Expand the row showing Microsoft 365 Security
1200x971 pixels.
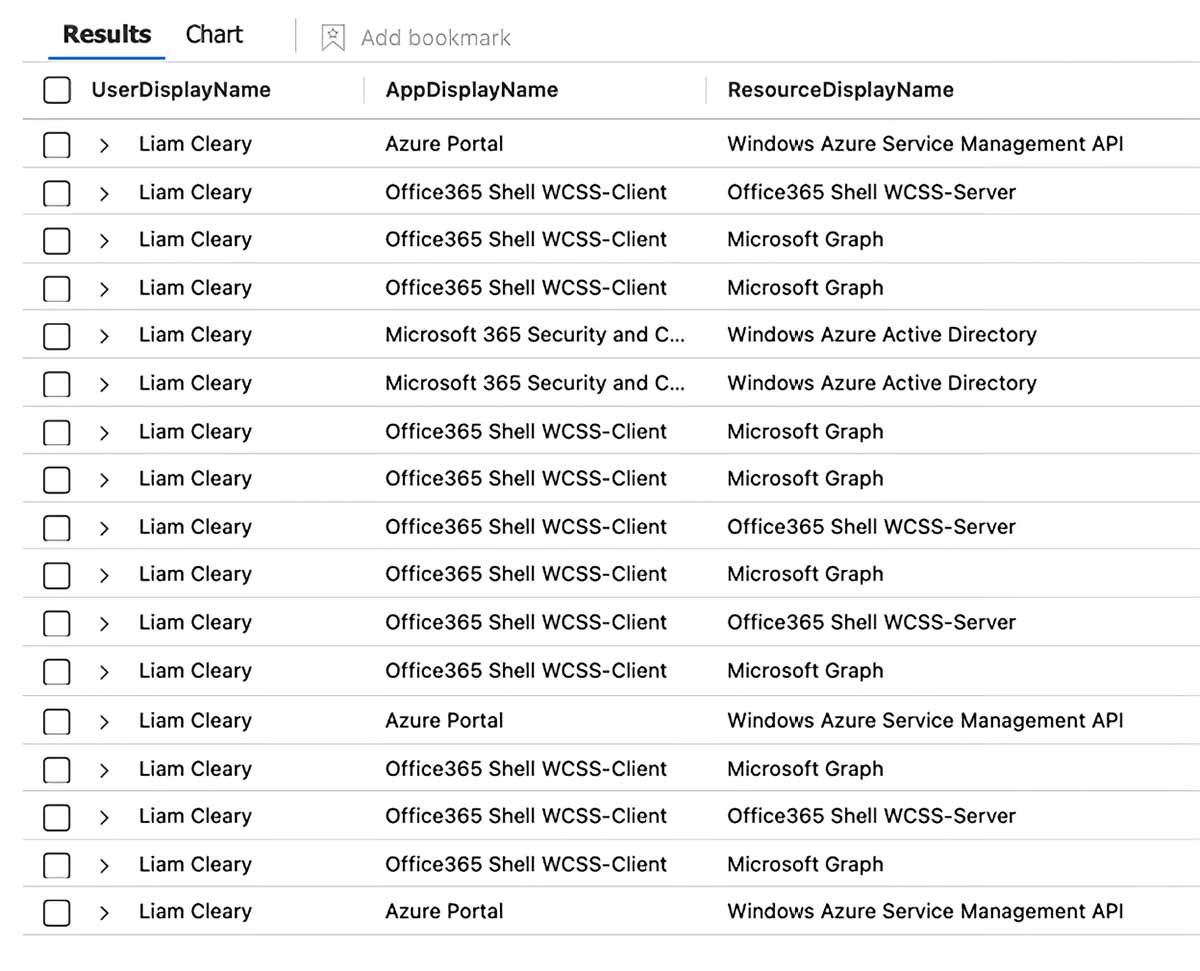[104, 336]
